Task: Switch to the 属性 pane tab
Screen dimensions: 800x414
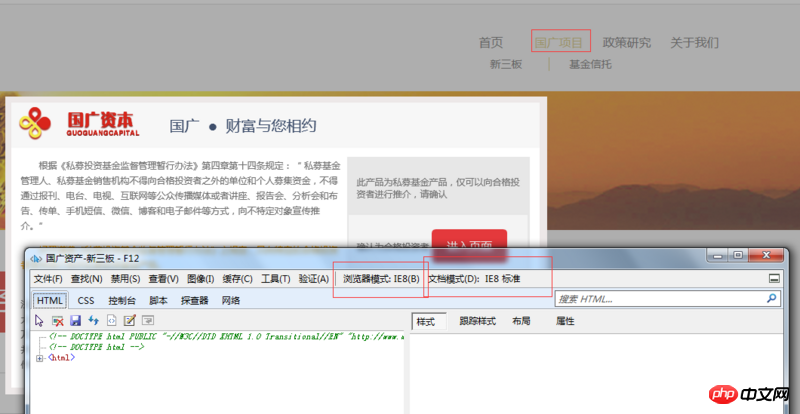Action: pyautogui.click(x=565, y=321)
